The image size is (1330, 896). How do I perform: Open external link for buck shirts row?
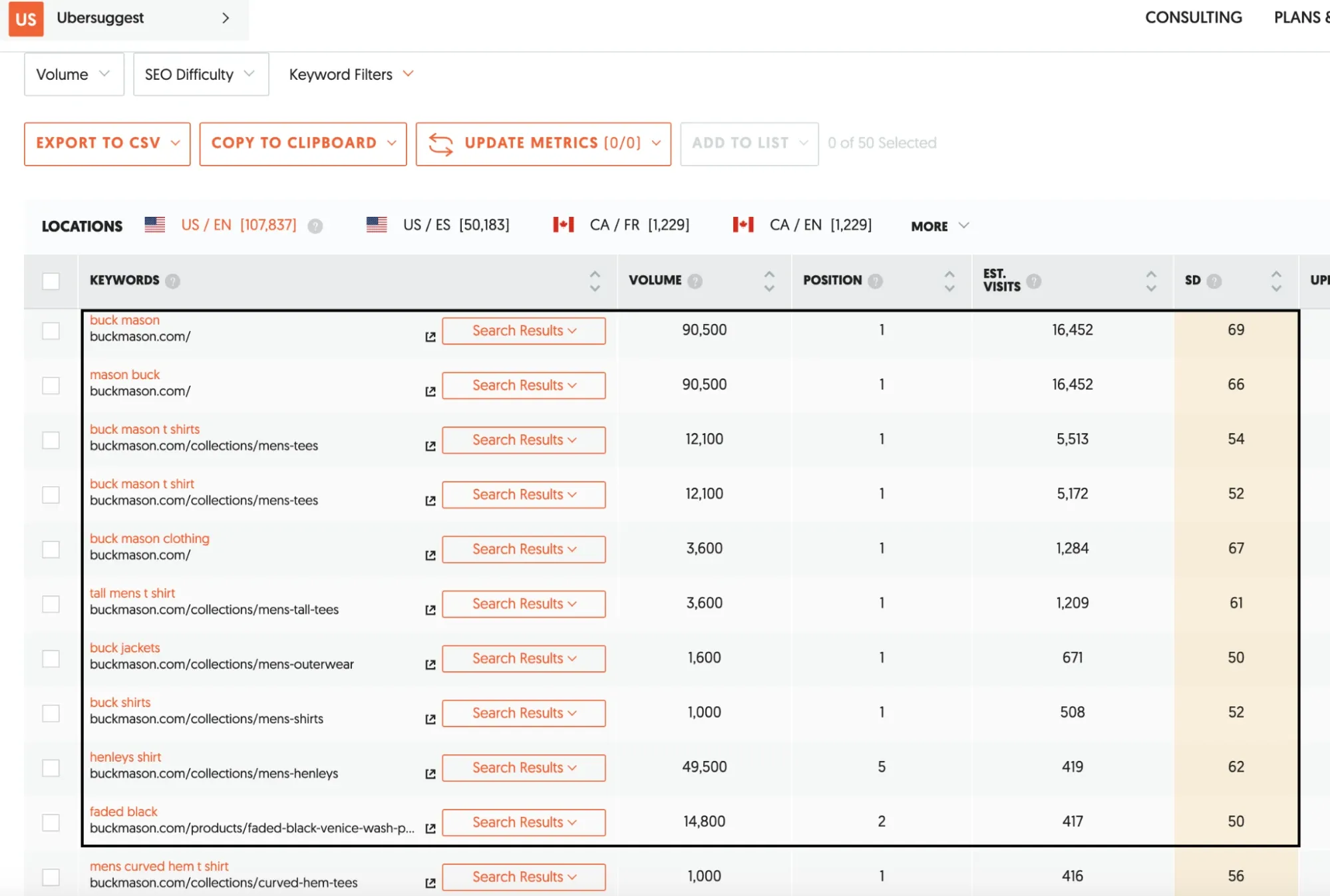point(430,719)
